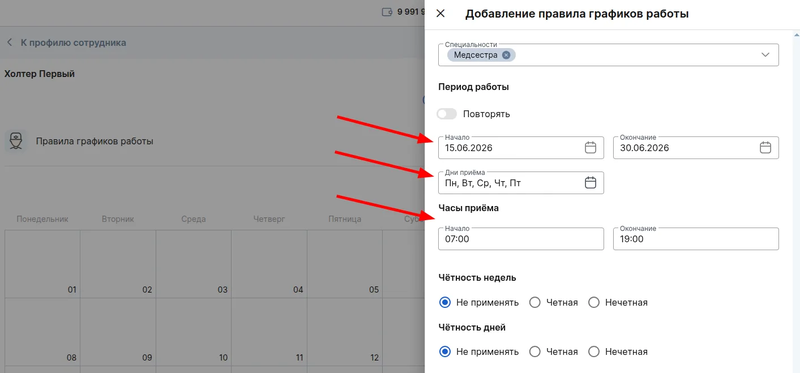This screenshot has height=373, width=800.
Task: Select Четная under Чётность дней
Action: tap(535, 352)
